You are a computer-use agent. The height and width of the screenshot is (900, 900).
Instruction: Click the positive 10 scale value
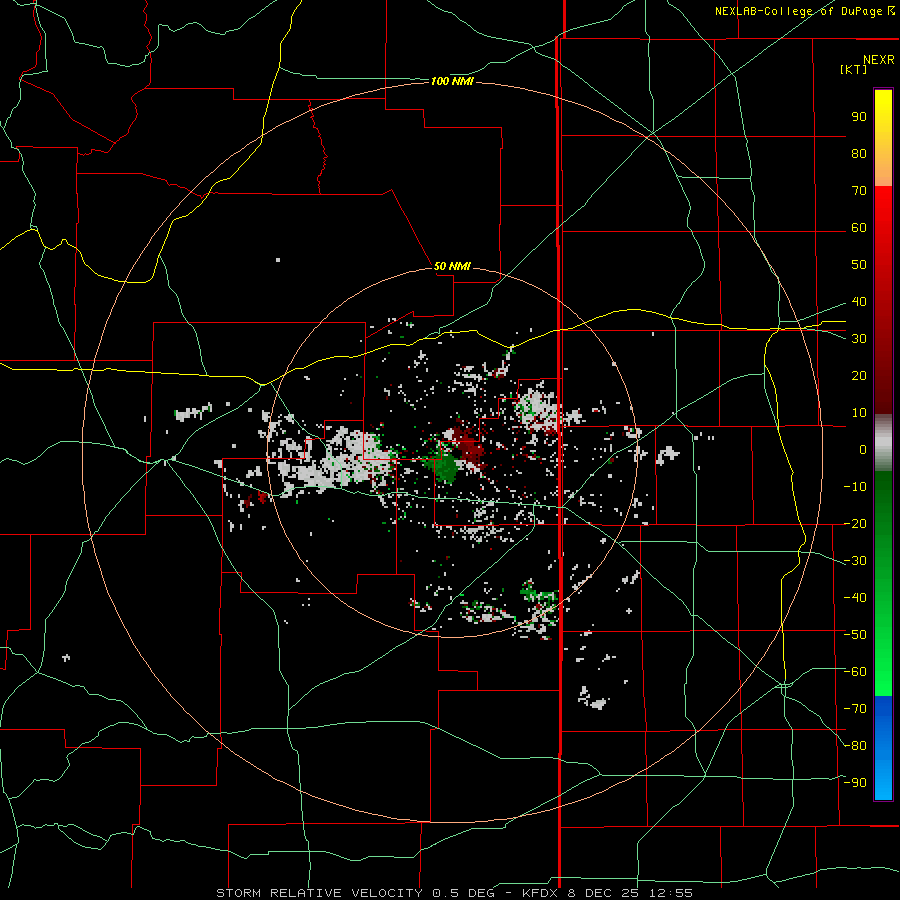[859, 413]
